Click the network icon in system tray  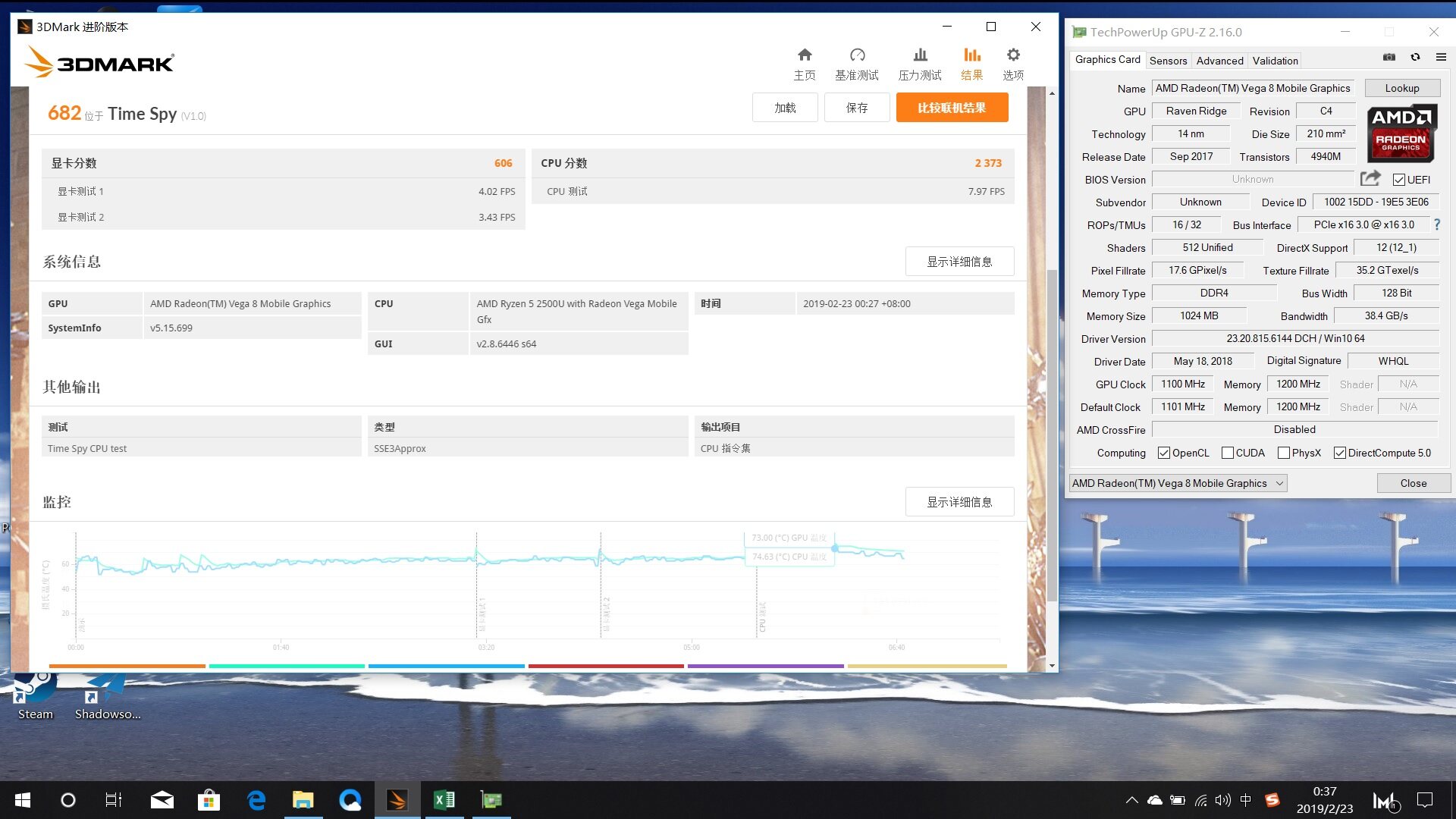pyautogui.click(x=1200, y=800)
